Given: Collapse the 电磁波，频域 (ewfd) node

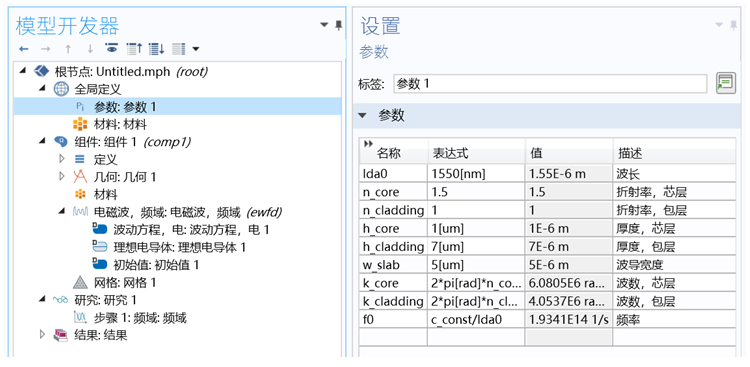Looking at the screenshot, I should coord(61,211).
